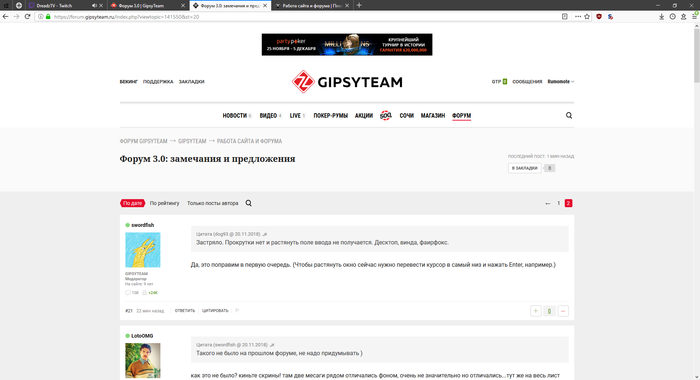Toggle reader view icon in the address bar
This screenshot has height=380, width=700.
point(565,17)
